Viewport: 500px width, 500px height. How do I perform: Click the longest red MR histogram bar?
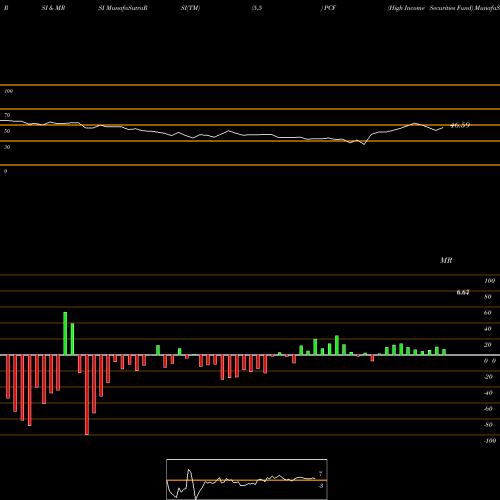87,395
